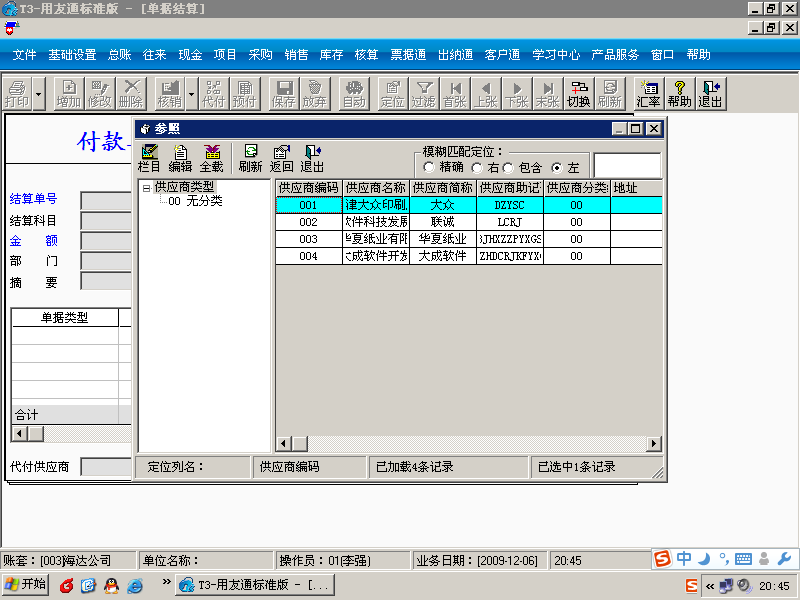This screenshot has height=600, width=800.
Task: Click 编辑 edit icon in 参照 dialog
Action: tap(180, 159)
